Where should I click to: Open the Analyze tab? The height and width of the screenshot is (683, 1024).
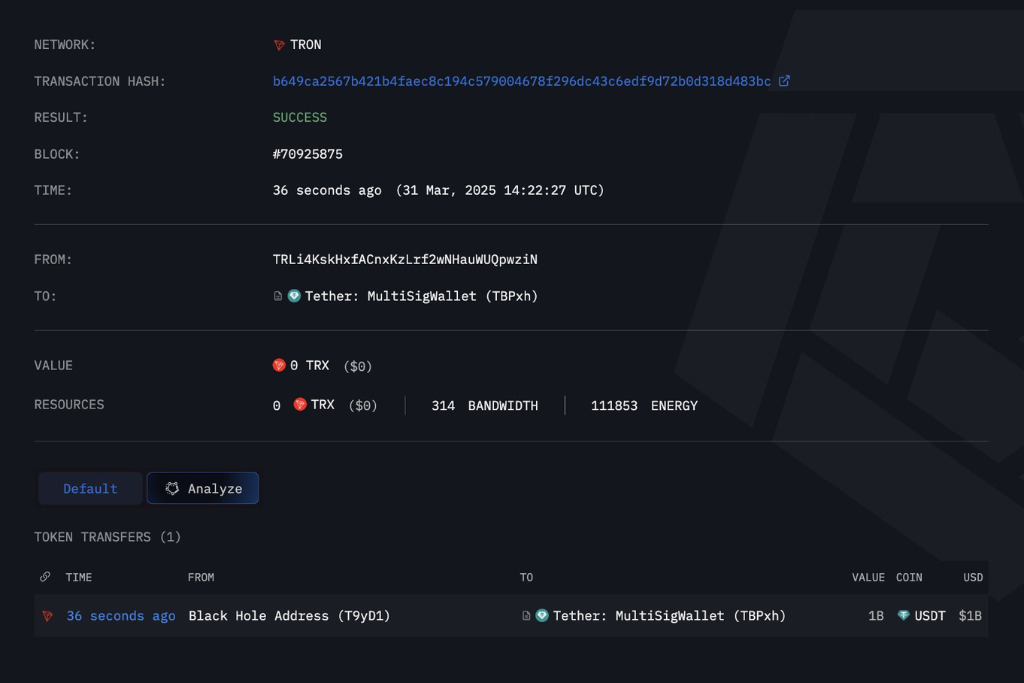coord(202,488)
